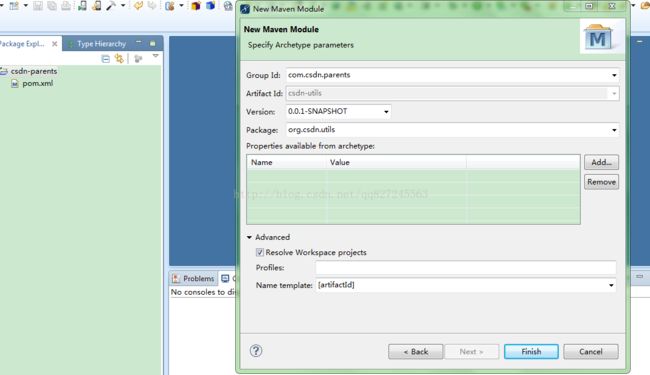Minimize the Package Explorer view
The width and height of the screenshot is (650, 375).
coord(138,43)
